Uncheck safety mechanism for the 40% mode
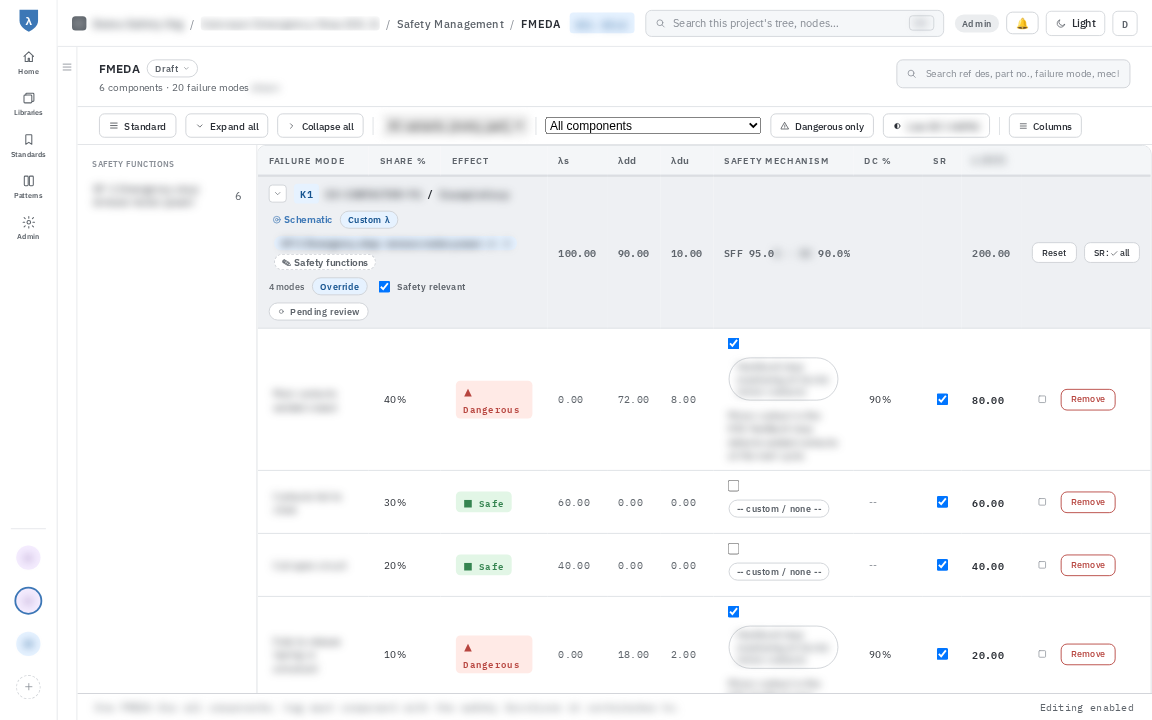The width and height of the screenshot is (1152, 720). [x=733, y=343]
